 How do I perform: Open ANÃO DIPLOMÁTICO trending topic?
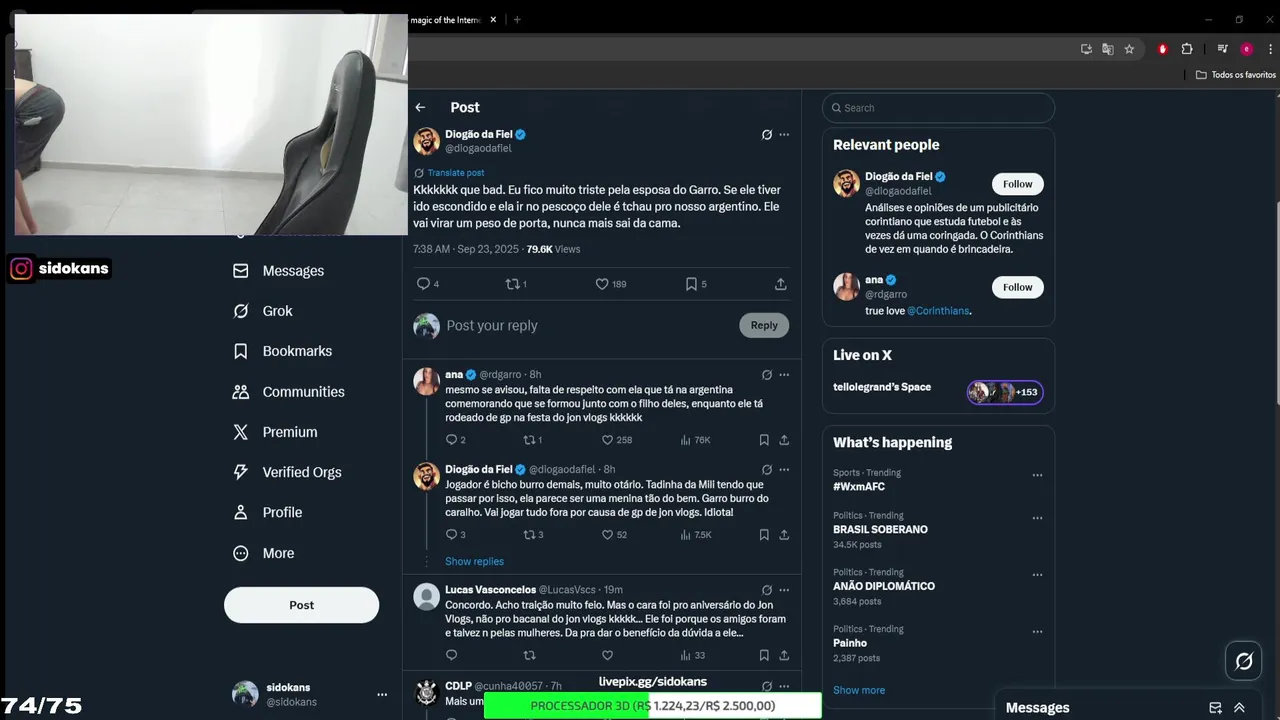click(884, 586)
